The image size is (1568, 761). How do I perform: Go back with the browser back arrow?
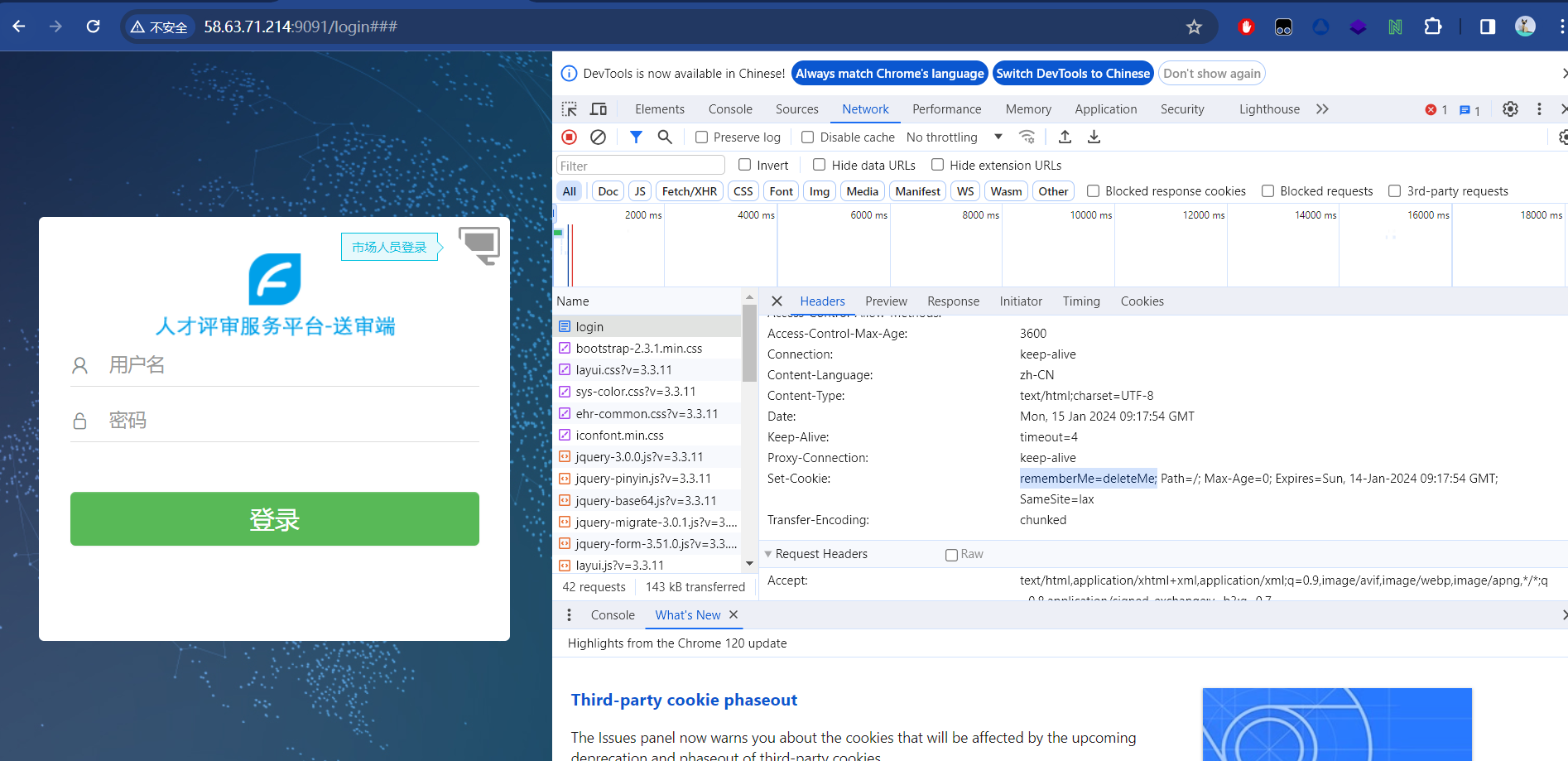click(x=19, y=26)
